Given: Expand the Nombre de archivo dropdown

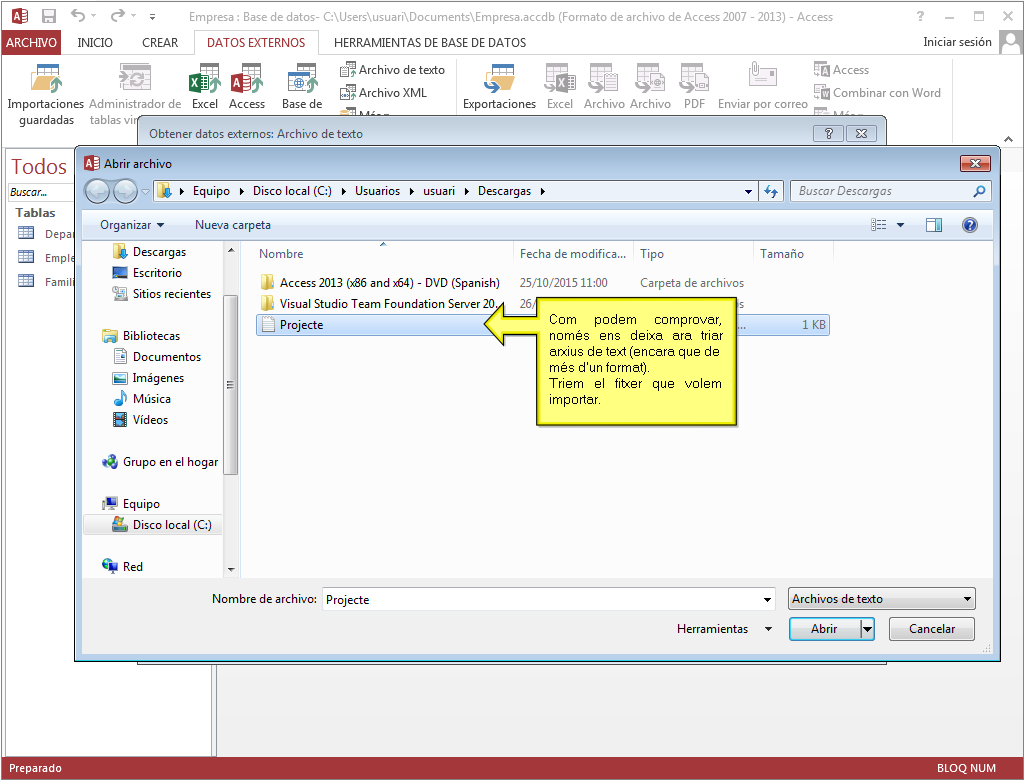Looking at the screenshot, I should (x=767, y=599).
